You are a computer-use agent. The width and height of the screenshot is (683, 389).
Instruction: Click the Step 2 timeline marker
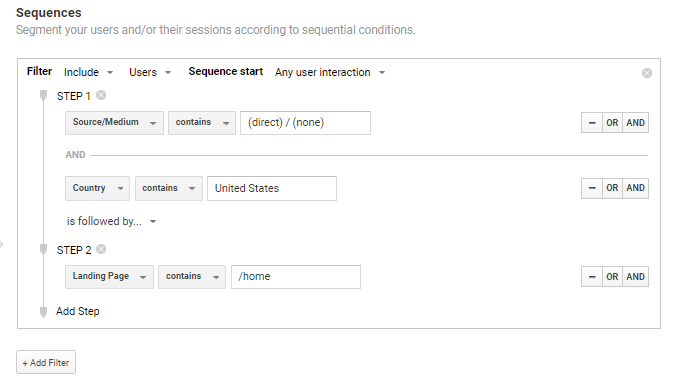(x=43, y=250)
